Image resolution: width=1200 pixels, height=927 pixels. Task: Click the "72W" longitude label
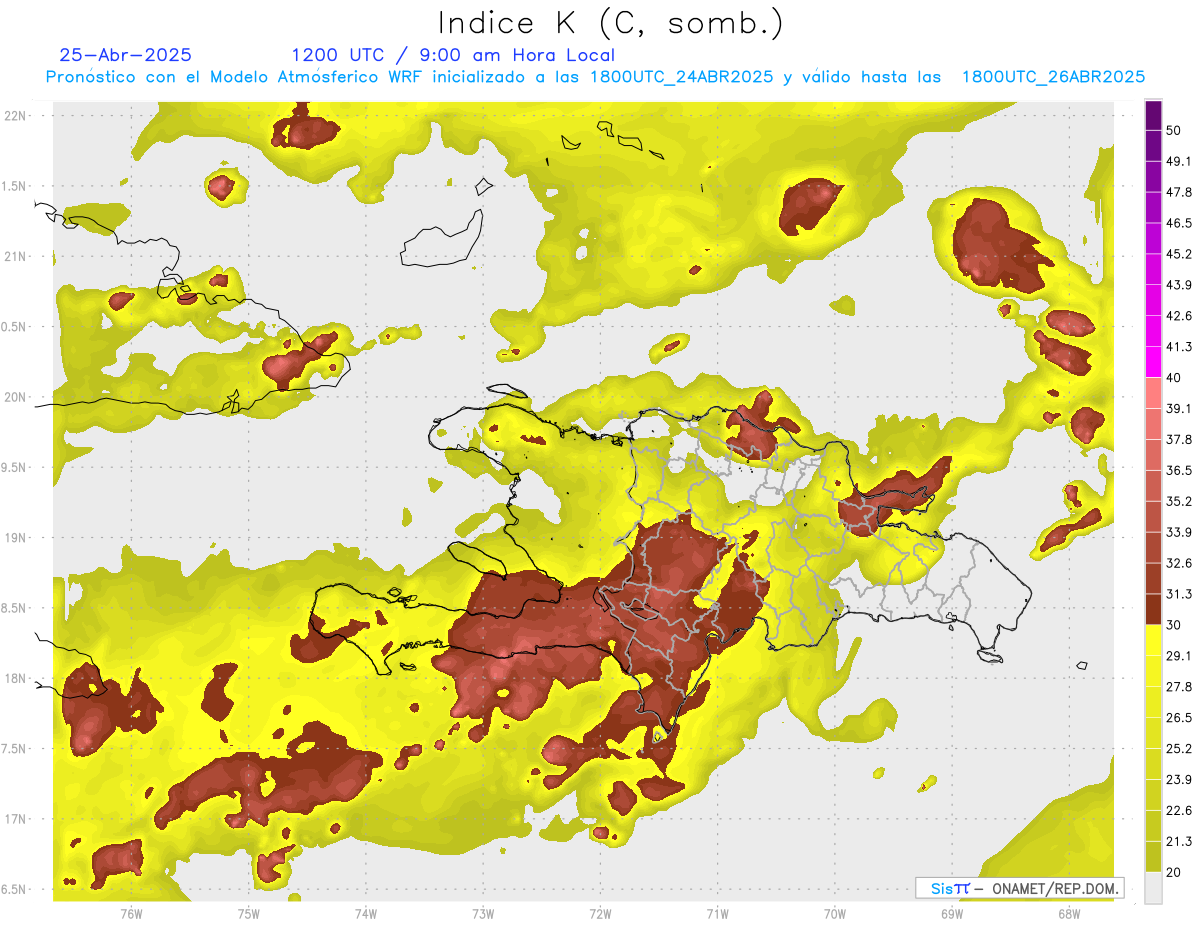click(x=600, y=914)
